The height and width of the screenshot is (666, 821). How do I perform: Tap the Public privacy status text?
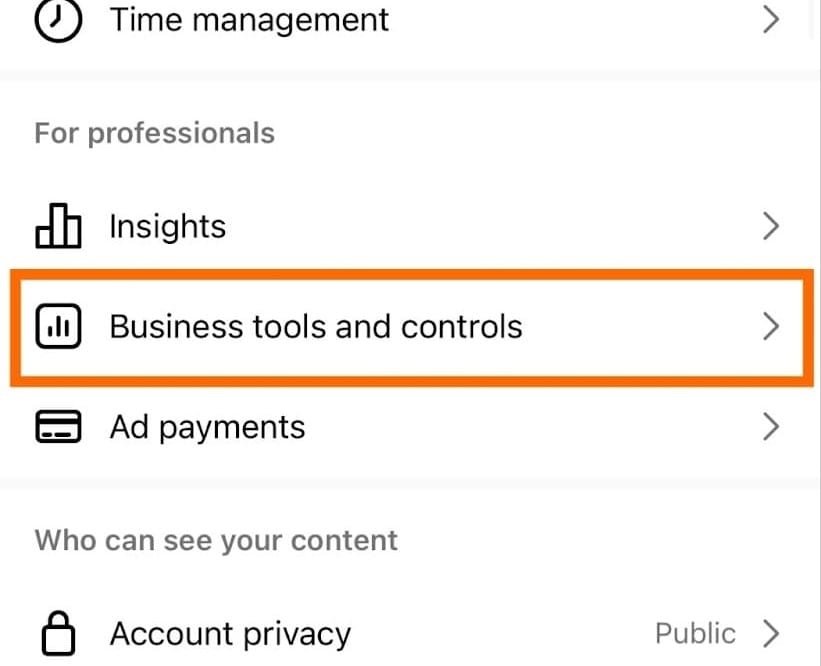pyautogui.click(x=695, y=632)
